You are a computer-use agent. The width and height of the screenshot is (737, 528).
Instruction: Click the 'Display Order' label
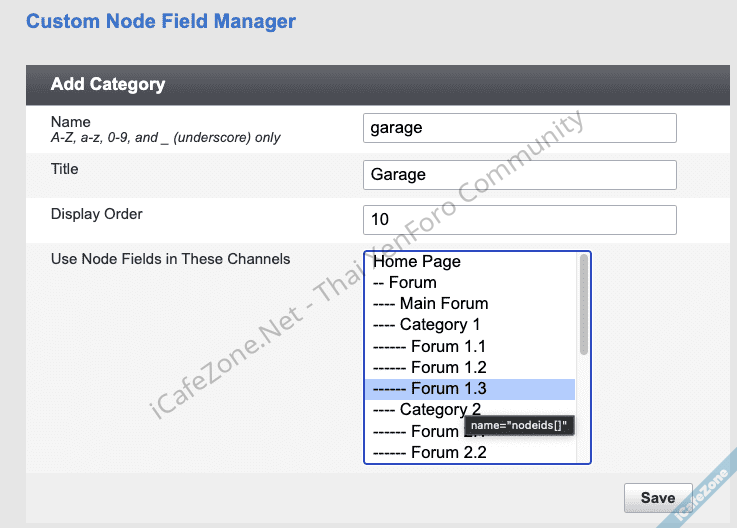(x=97, y=214)
